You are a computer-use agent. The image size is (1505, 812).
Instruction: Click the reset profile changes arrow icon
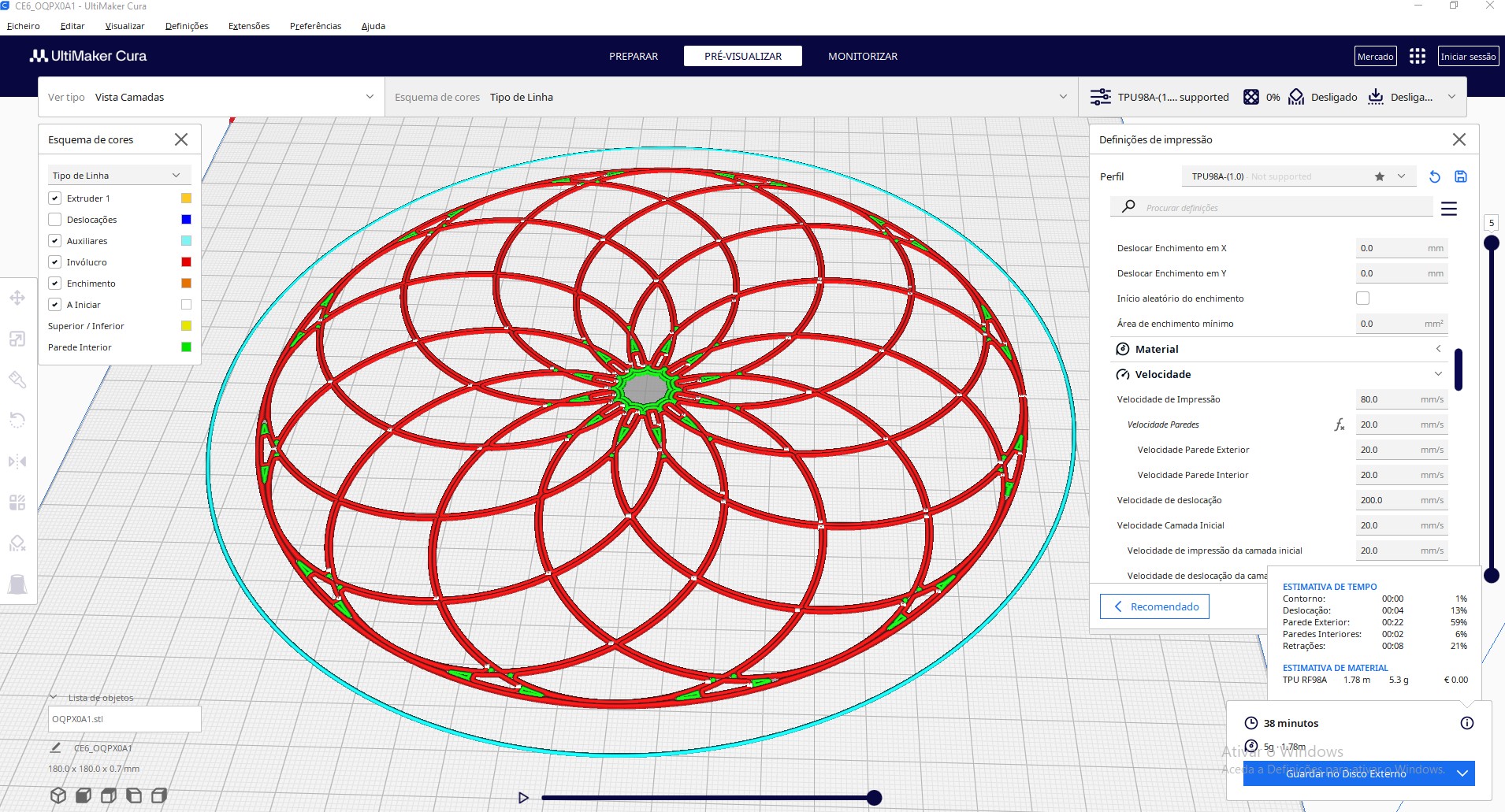point(1434,177)
